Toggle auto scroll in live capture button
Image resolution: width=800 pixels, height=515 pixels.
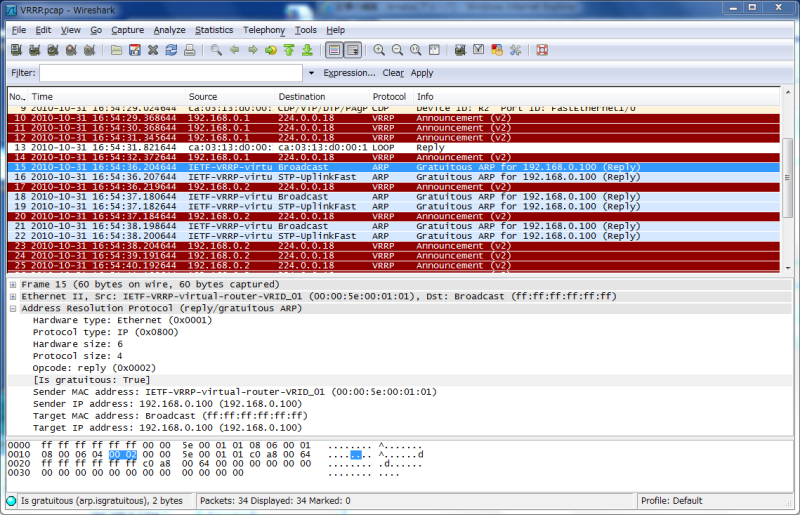click(352, 50)
